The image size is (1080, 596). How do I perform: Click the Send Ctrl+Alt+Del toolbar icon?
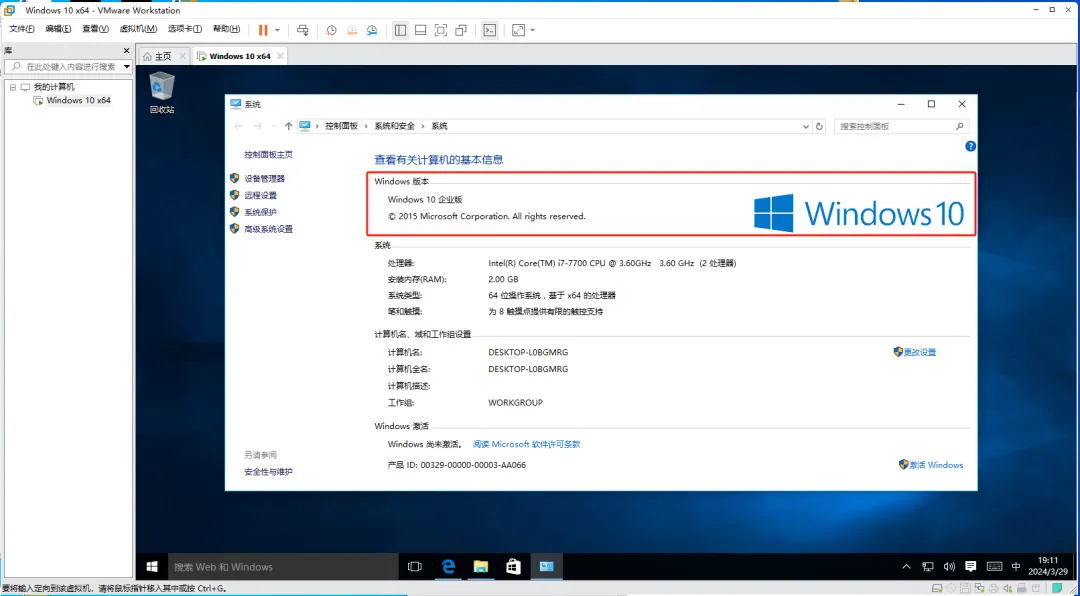click(x=302, y=30)
